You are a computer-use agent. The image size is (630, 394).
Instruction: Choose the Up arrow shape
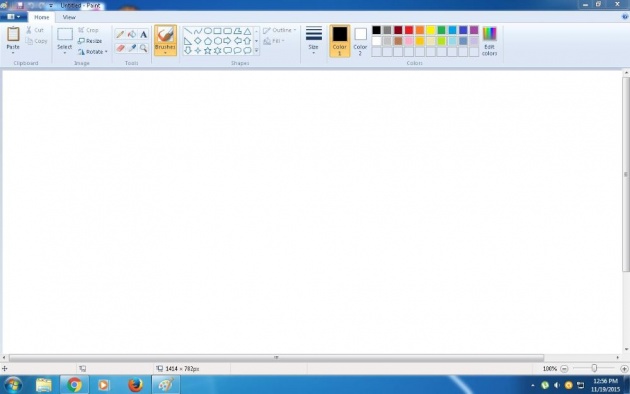[248, 41]
